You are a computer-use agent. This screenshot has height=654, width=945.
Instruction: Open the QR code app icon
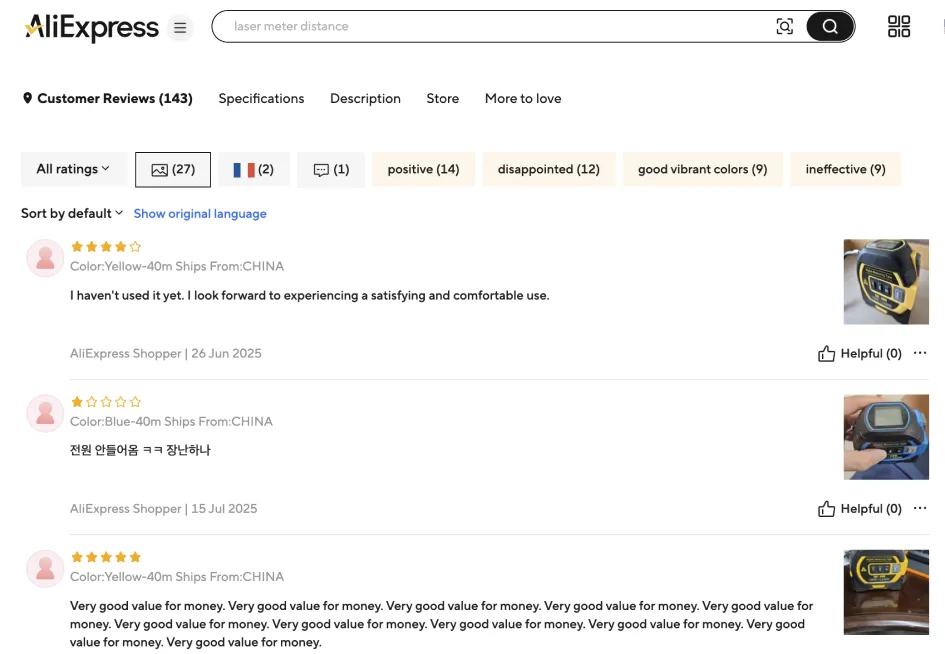(899, 27)
